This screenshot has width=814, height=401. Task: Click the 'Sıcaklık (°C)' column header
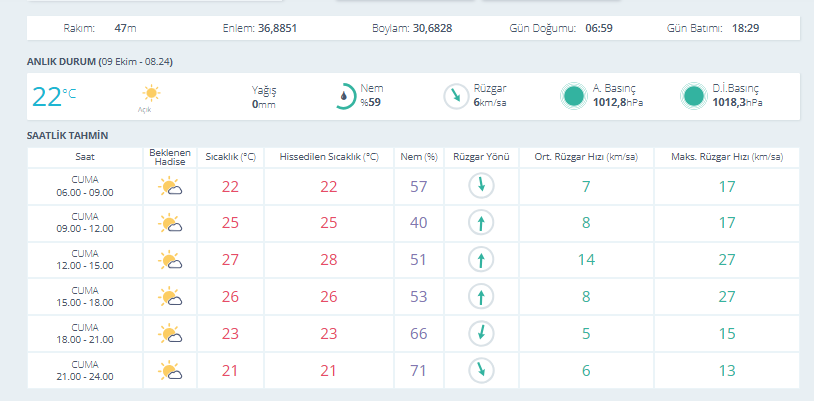click(x=230, y=157)
